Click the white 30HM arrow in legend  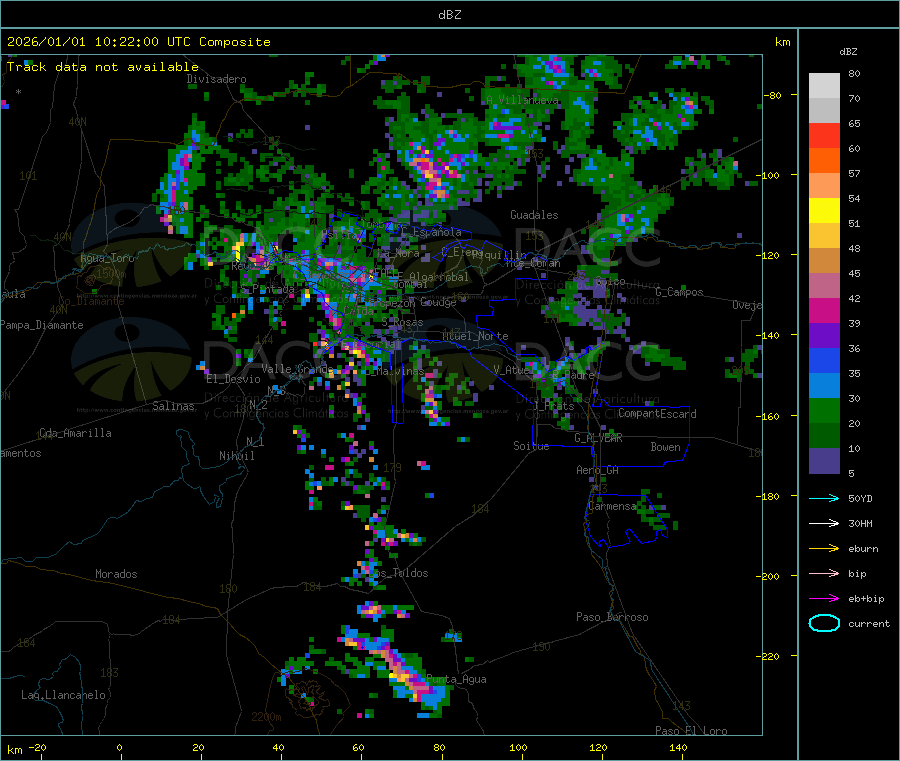point(824,523)
